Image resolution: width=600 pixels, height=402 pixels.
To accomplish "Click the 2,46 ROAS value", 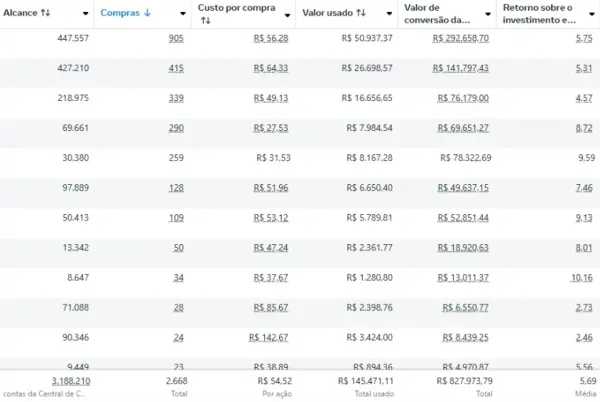I will pos(584,338).
